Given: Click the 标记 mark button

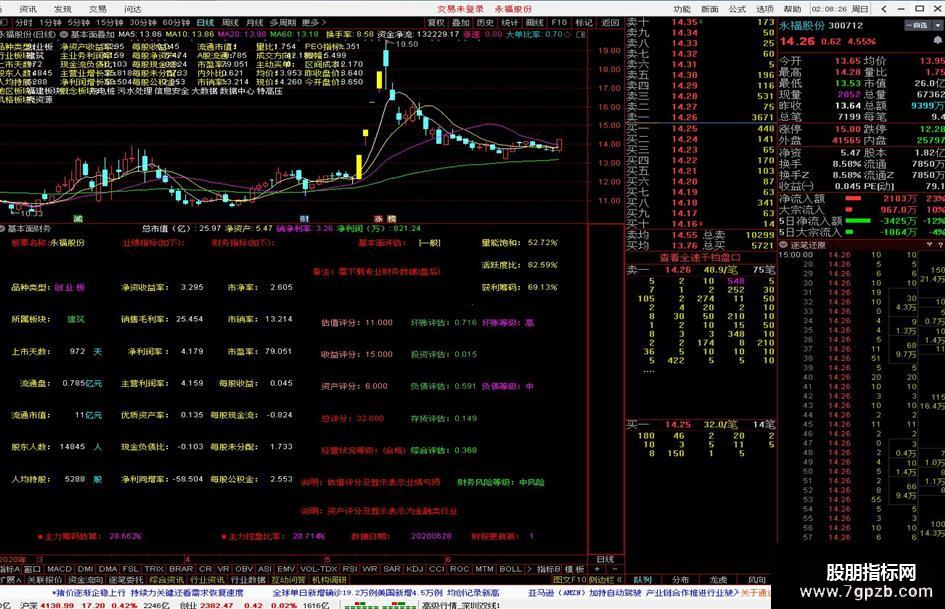Looking at the screenshot, I should point(583,22).
